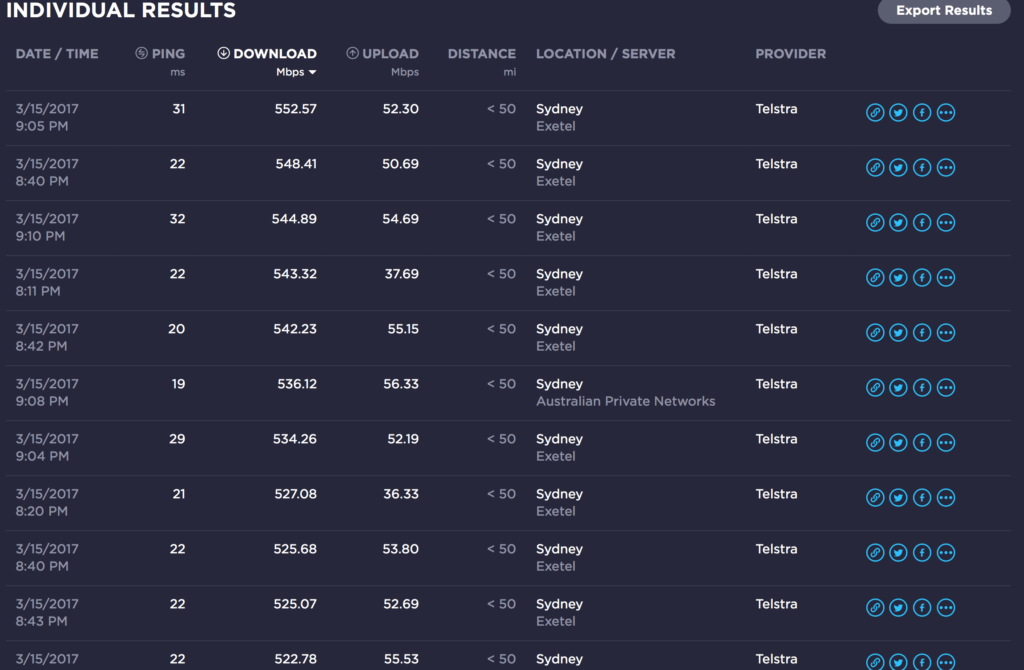Open more options for the 548.41 Mbps result
Image resolution: width=1024 pixels, height=670 pixels.
946,167
